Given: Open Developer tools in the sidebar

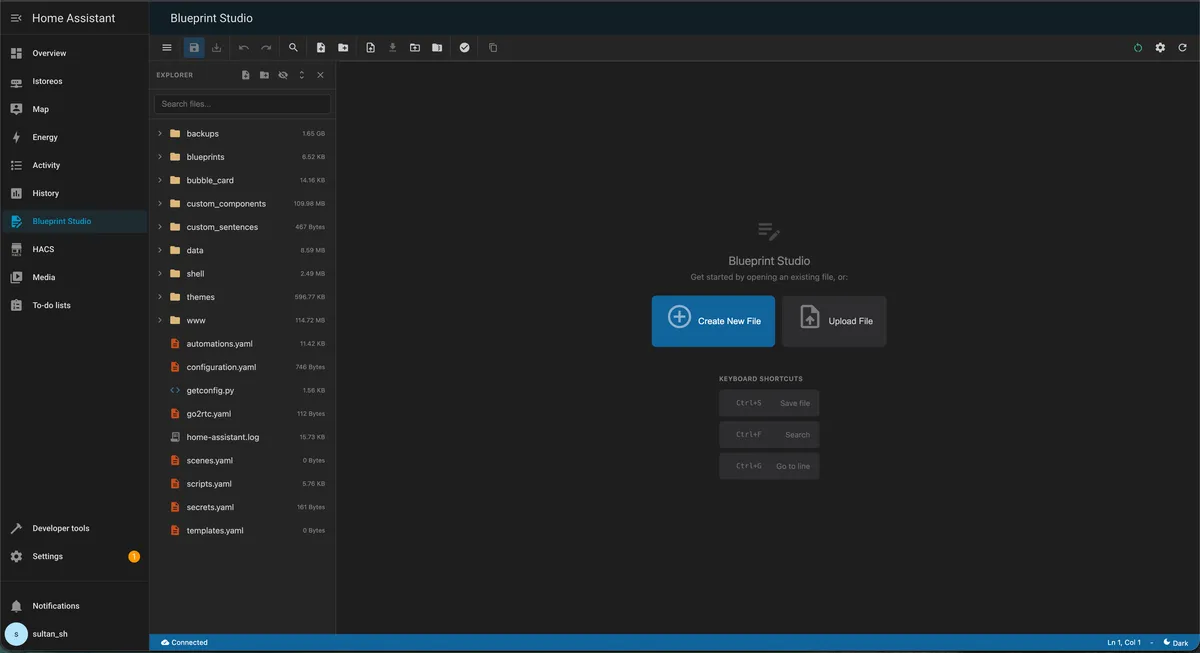Looking at the screenshot, I should (74, 528).
